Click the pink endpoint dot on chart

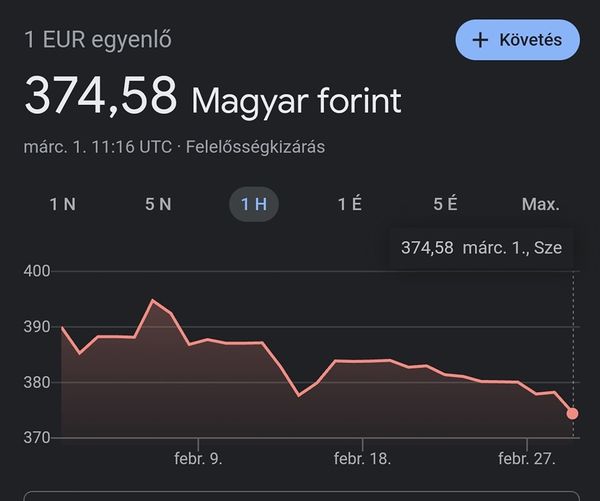tap(572, 413)
